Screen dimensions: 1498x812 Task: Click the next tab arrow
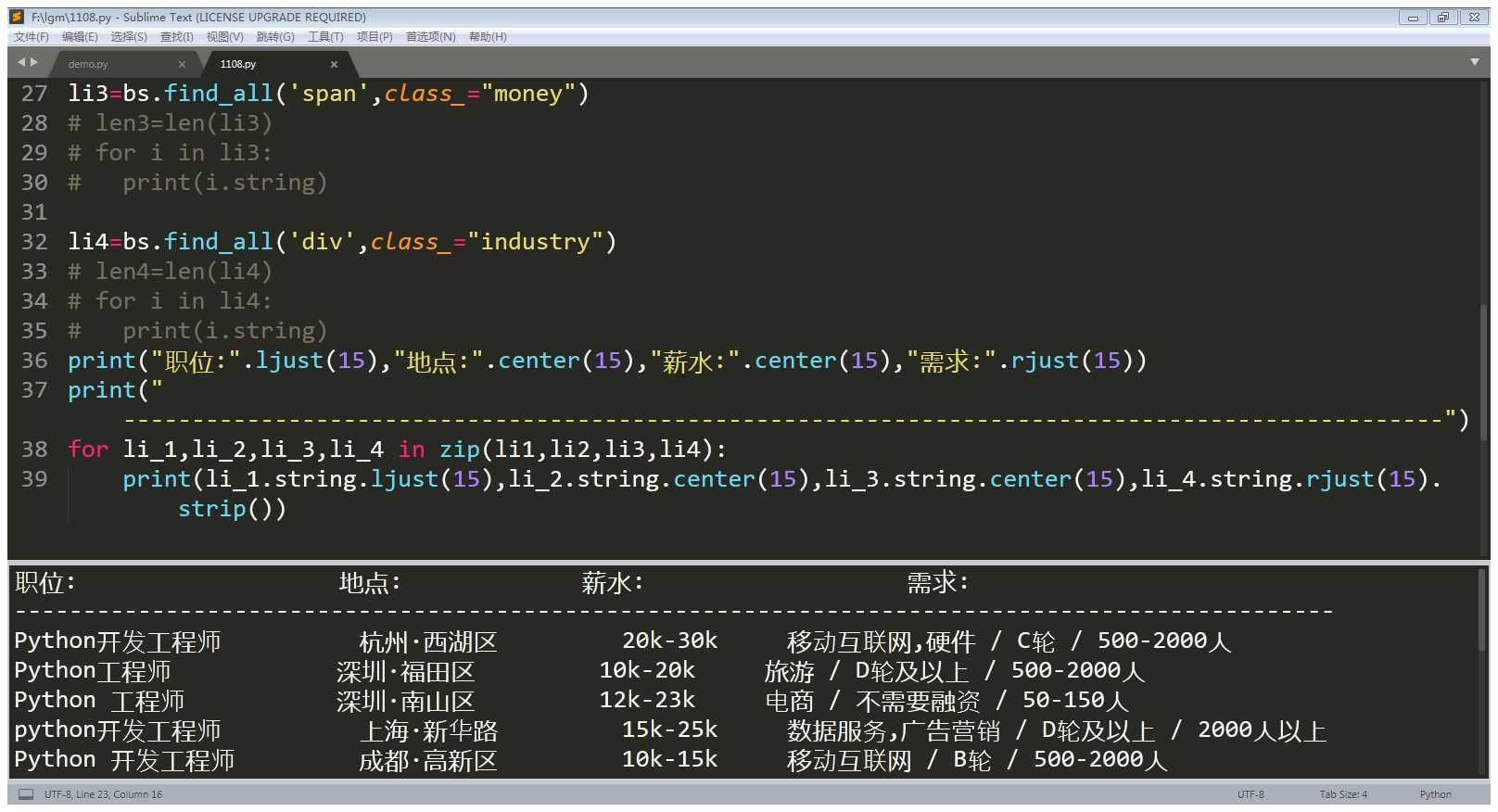coord(34,62)
